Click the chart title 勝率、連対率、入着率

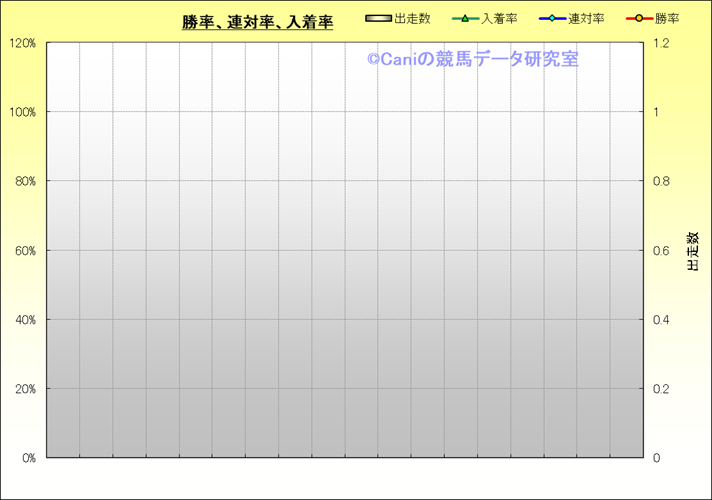tap(257, 22)
